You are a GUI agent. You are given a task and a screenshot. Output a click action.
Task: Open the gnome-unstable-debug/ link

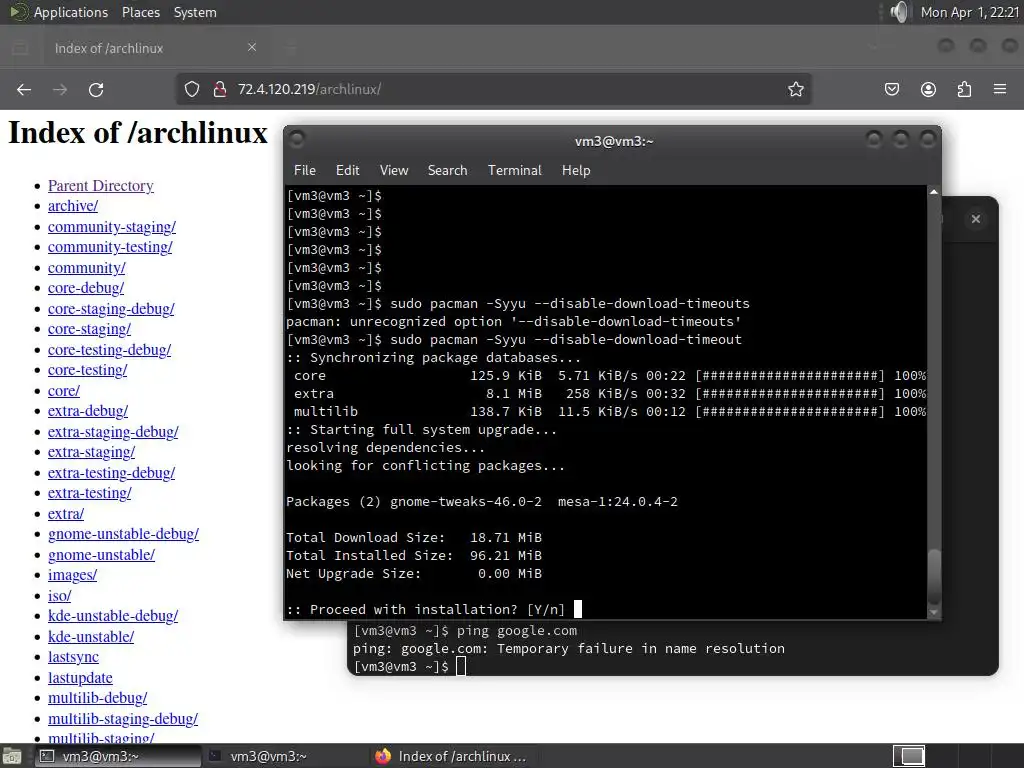tap(123, 534)
